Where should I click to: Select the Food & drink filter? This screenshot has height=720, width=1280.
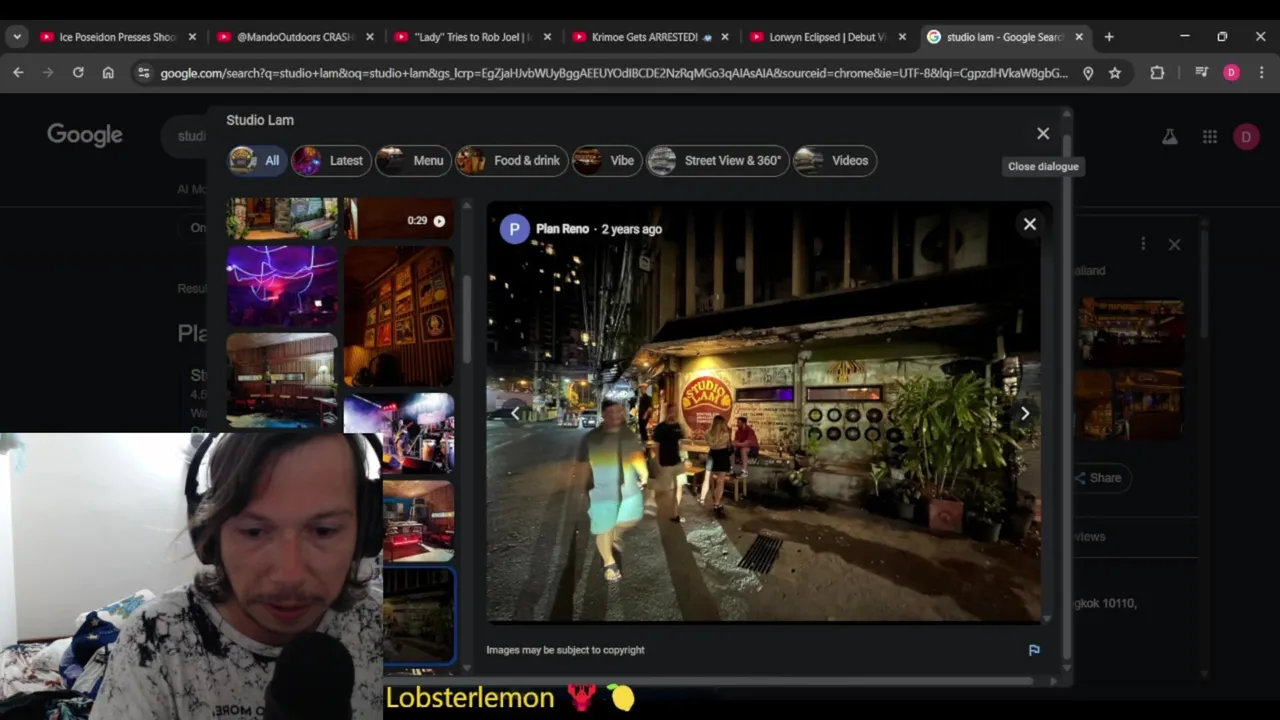(511, 160)
